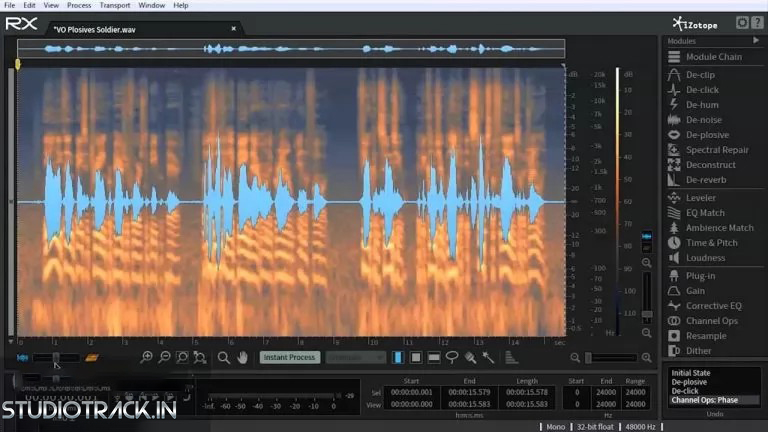
Task: Click the zoom out full icon
Action: [199, 358]
